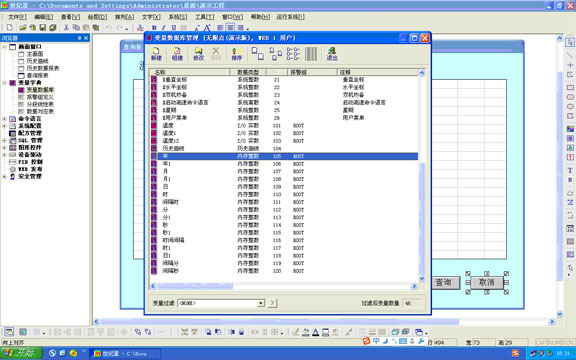Click the 新建 (new variable) toolbar icon
This screenshot has width=576, height=360.
156,54
